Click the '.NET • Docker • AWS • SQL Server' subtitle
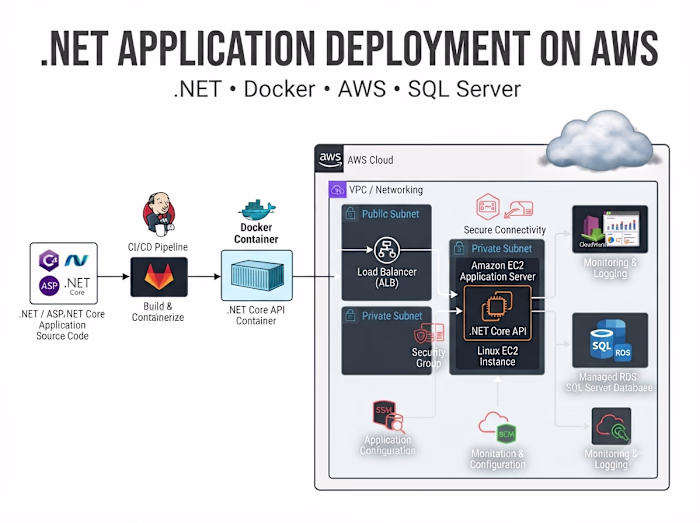This screenshot has height=523, width=700. (x=347, y=89)
